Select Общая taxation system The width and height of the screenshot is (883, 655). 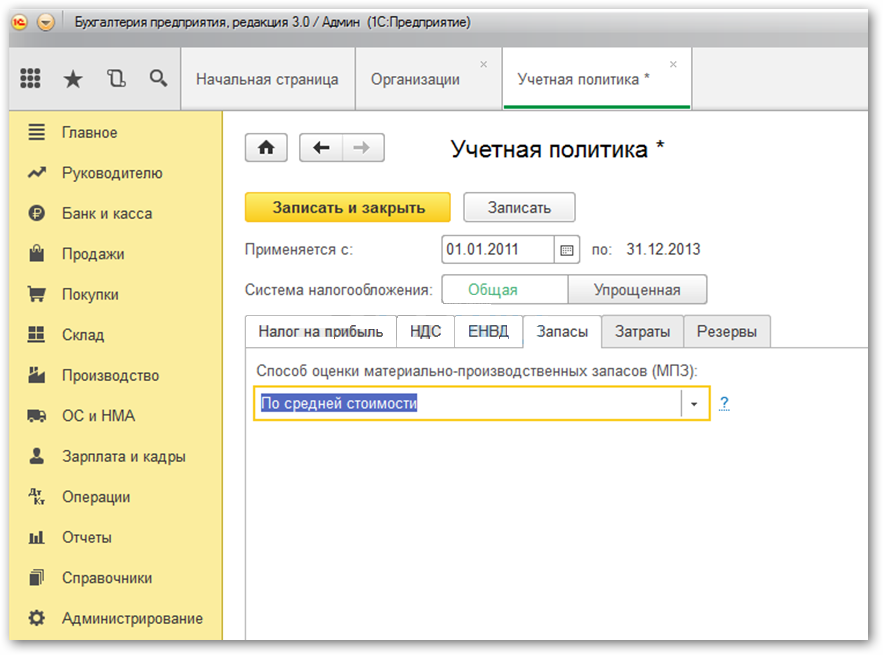click(x=505, y=289)
